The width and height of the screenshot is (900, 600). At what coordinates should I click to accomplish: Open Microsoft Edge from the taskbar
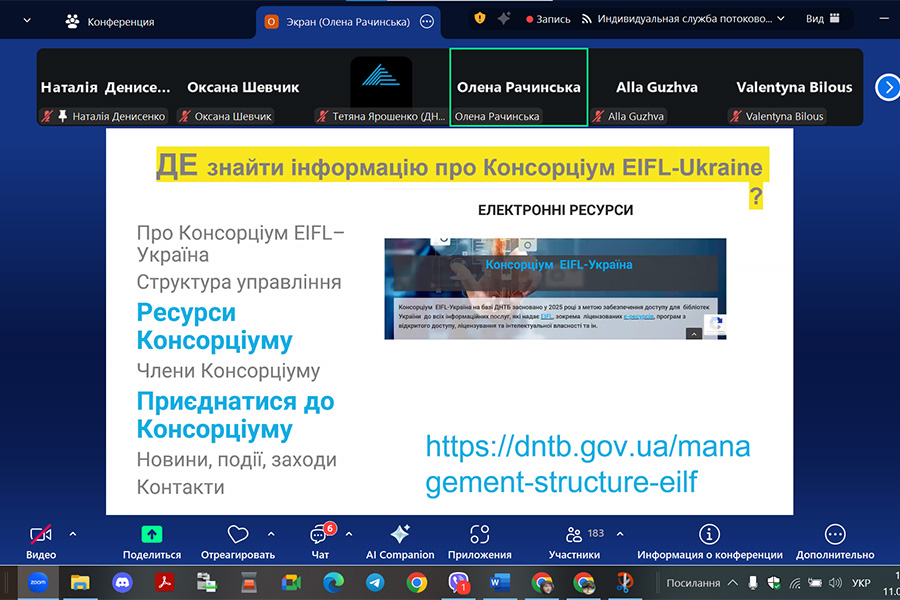333,583
